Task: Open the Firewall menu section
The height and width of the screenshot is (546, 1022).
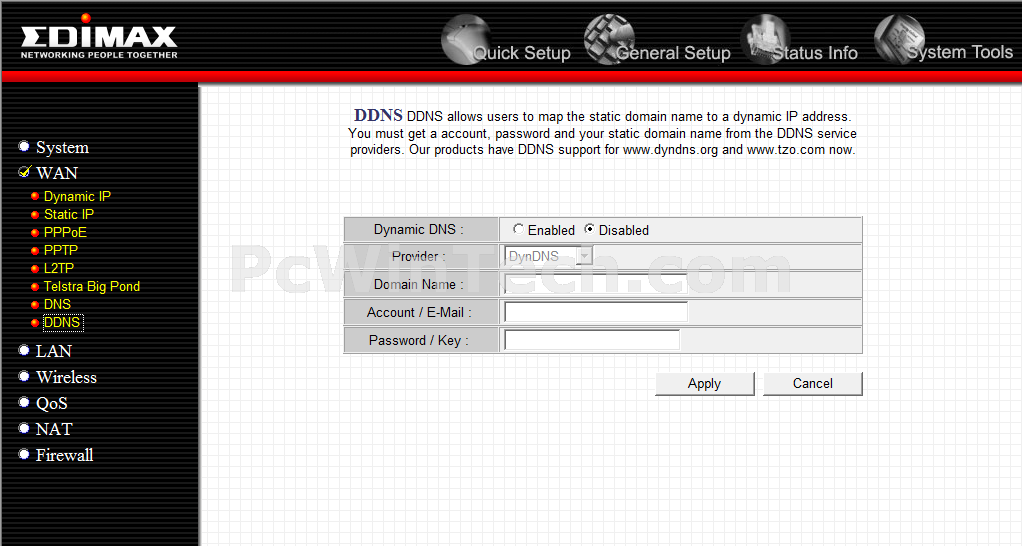Action: click(65, 455)
